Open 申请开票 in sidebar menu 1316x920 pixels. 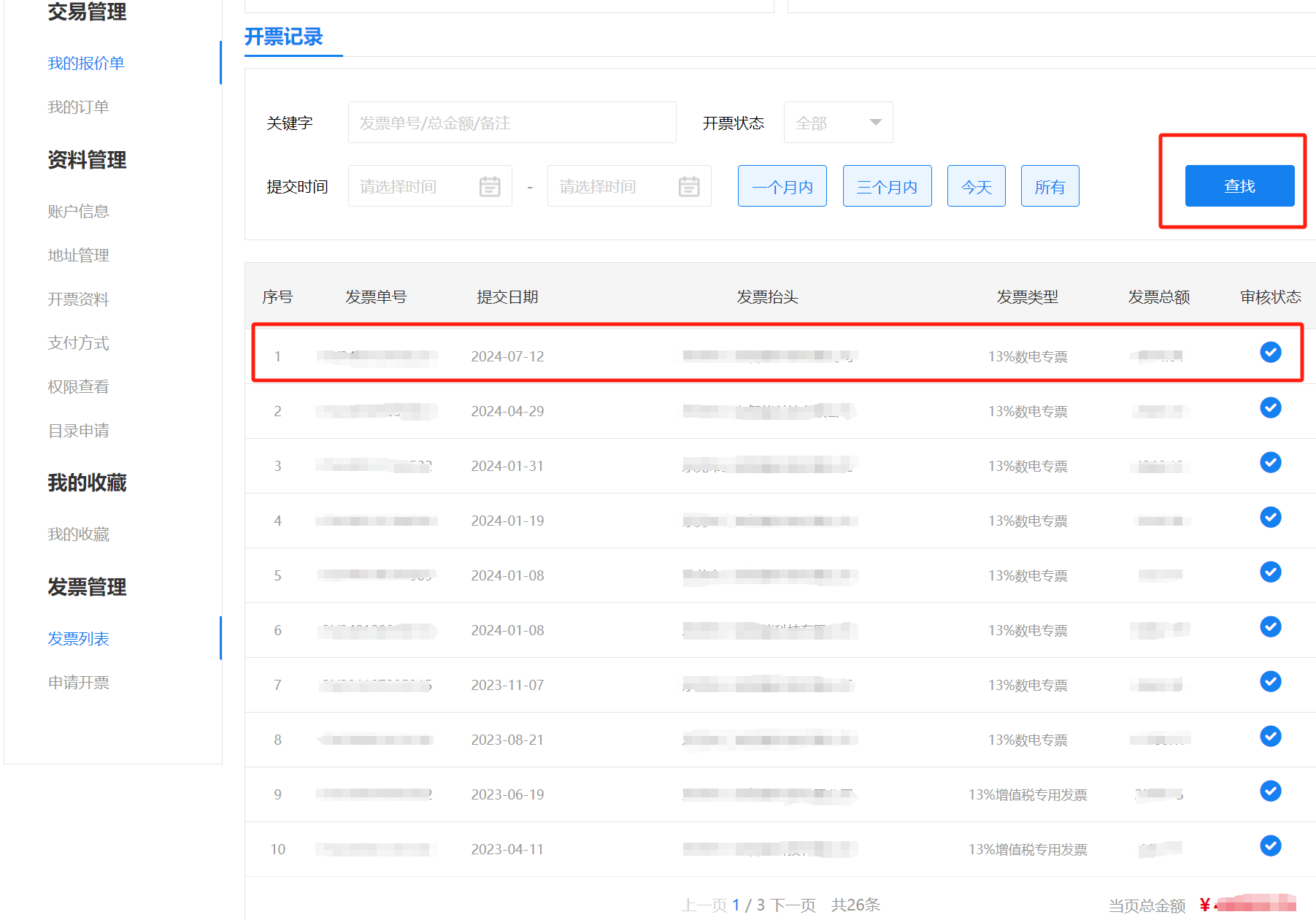tap(79, 683)
